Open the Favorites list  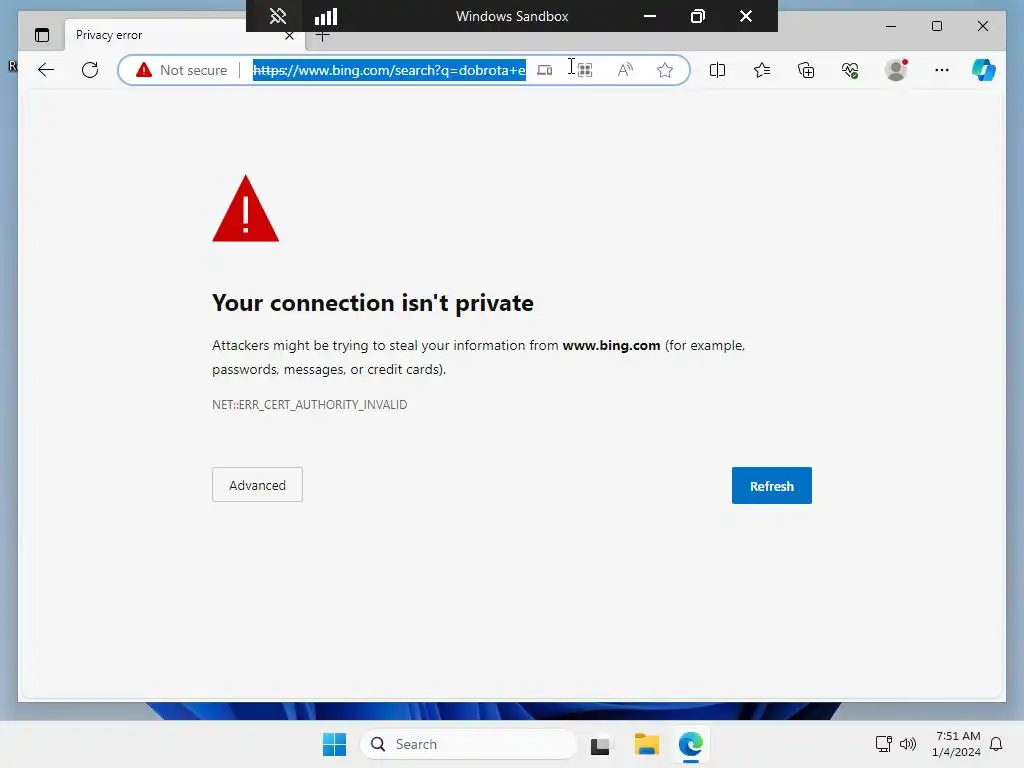pyautogui.click(x=761, y=70)
